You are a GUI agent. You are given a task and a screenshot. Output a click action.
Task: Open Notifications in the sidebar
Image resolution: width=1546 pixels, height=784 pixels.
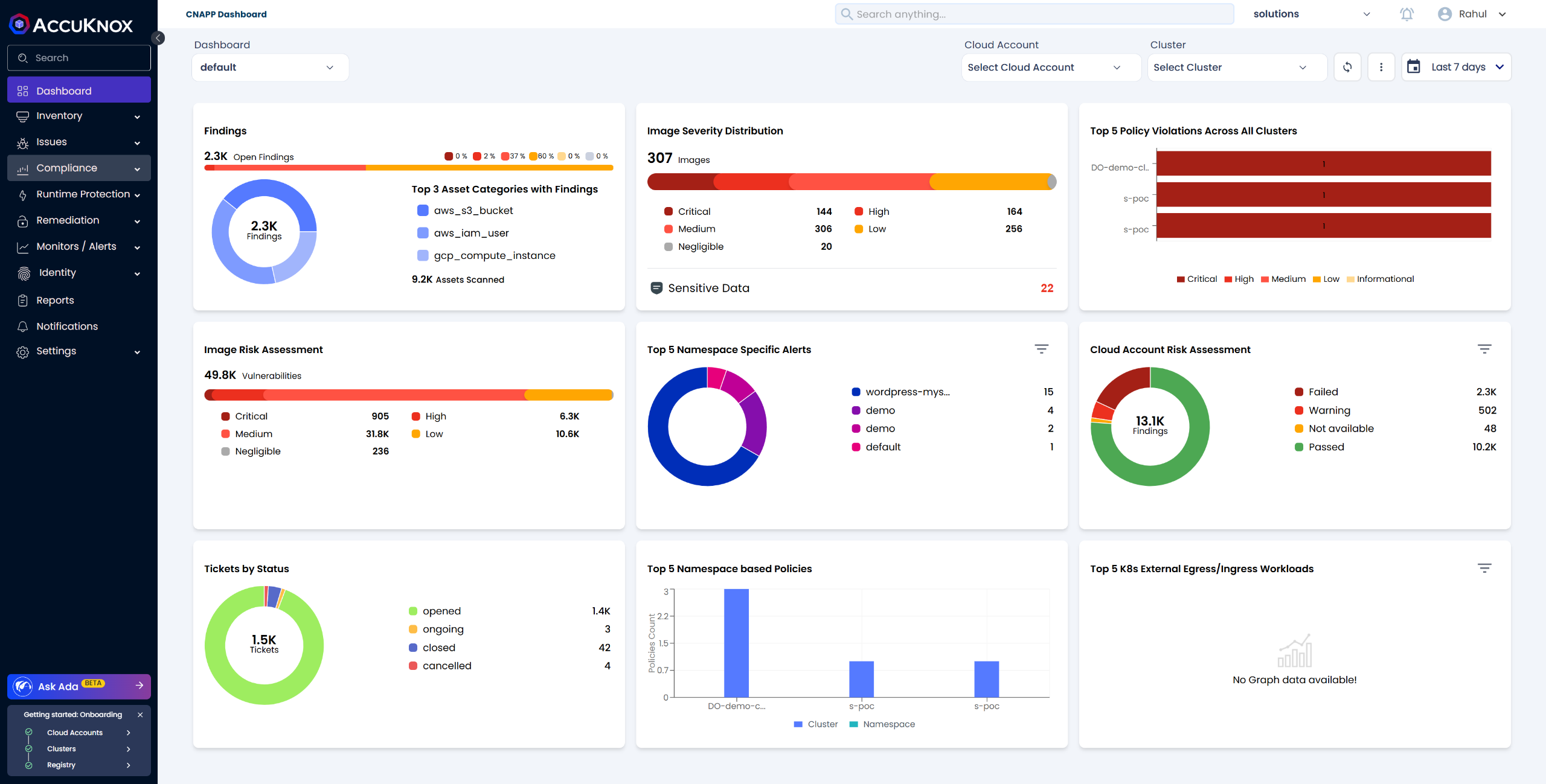pyautogui.click(x=66, y=326)
